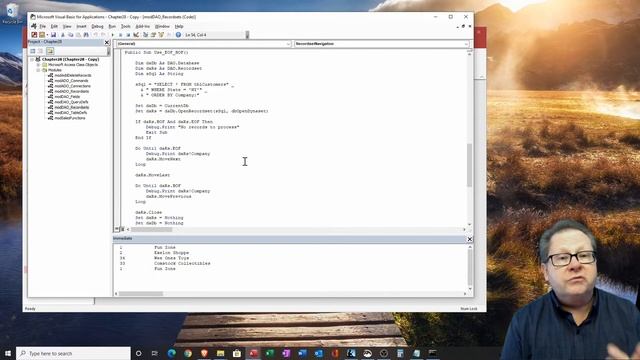Toggle Design Mode icon in the toolbar

click(x=136, y=35)
